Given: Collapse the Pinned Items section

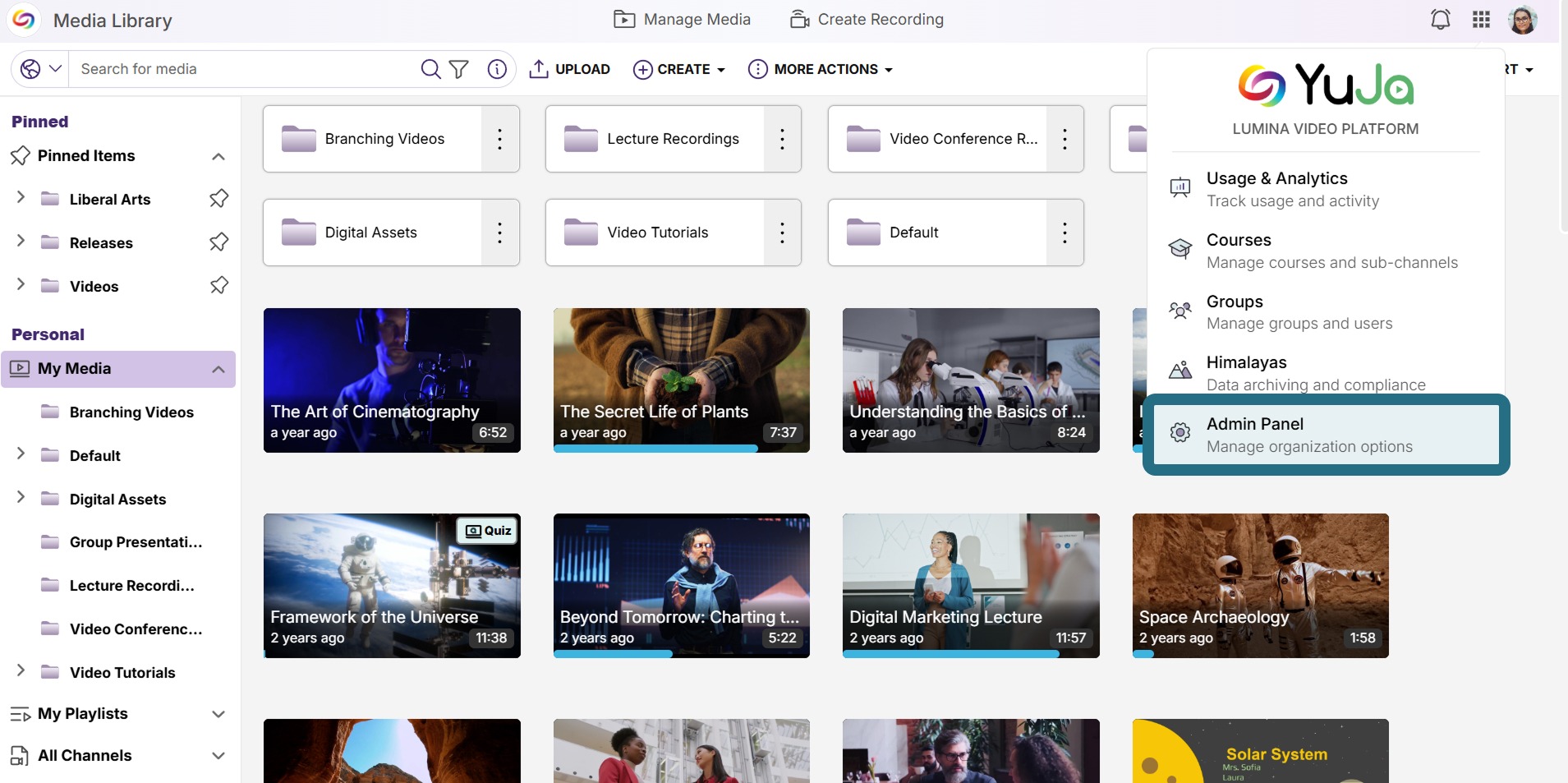Looking at the screenshot, I should [x=218, y=156].
